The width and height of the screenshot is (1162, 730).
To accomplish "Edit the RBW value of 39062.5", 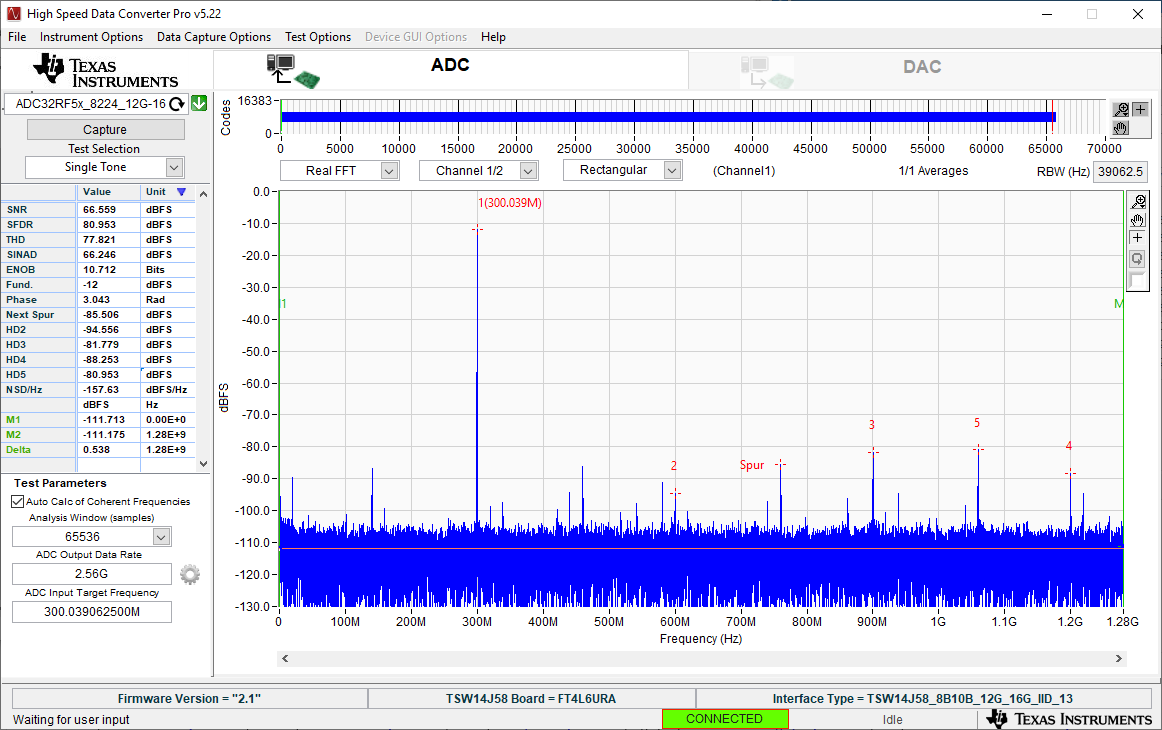I will [1122, 171].
